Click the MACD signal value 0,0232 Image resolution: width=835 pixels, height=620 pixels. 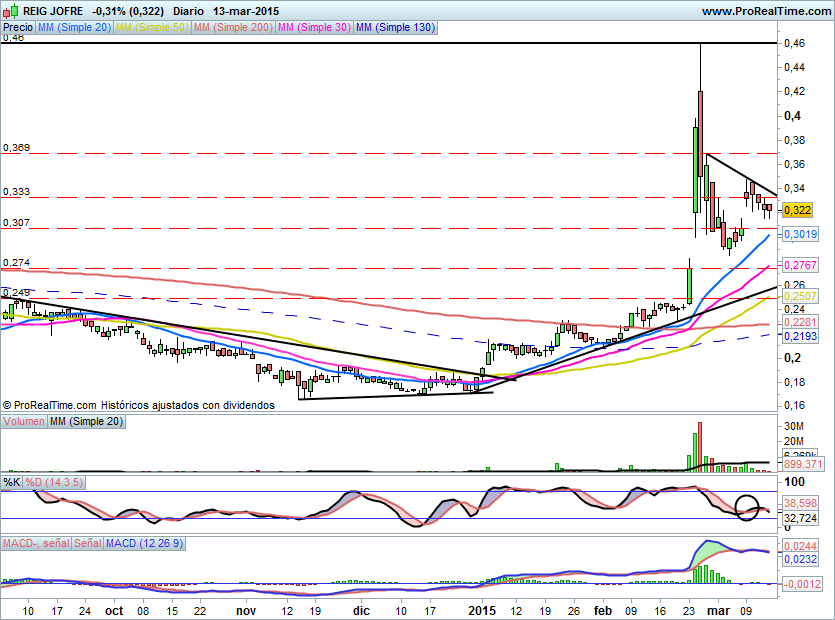pos(800,559)
